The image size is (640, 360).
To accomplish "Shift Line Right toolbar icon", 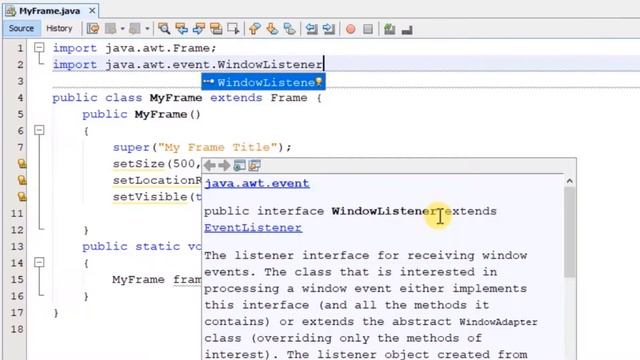I will pyautogui.click(x=329, y=29).
